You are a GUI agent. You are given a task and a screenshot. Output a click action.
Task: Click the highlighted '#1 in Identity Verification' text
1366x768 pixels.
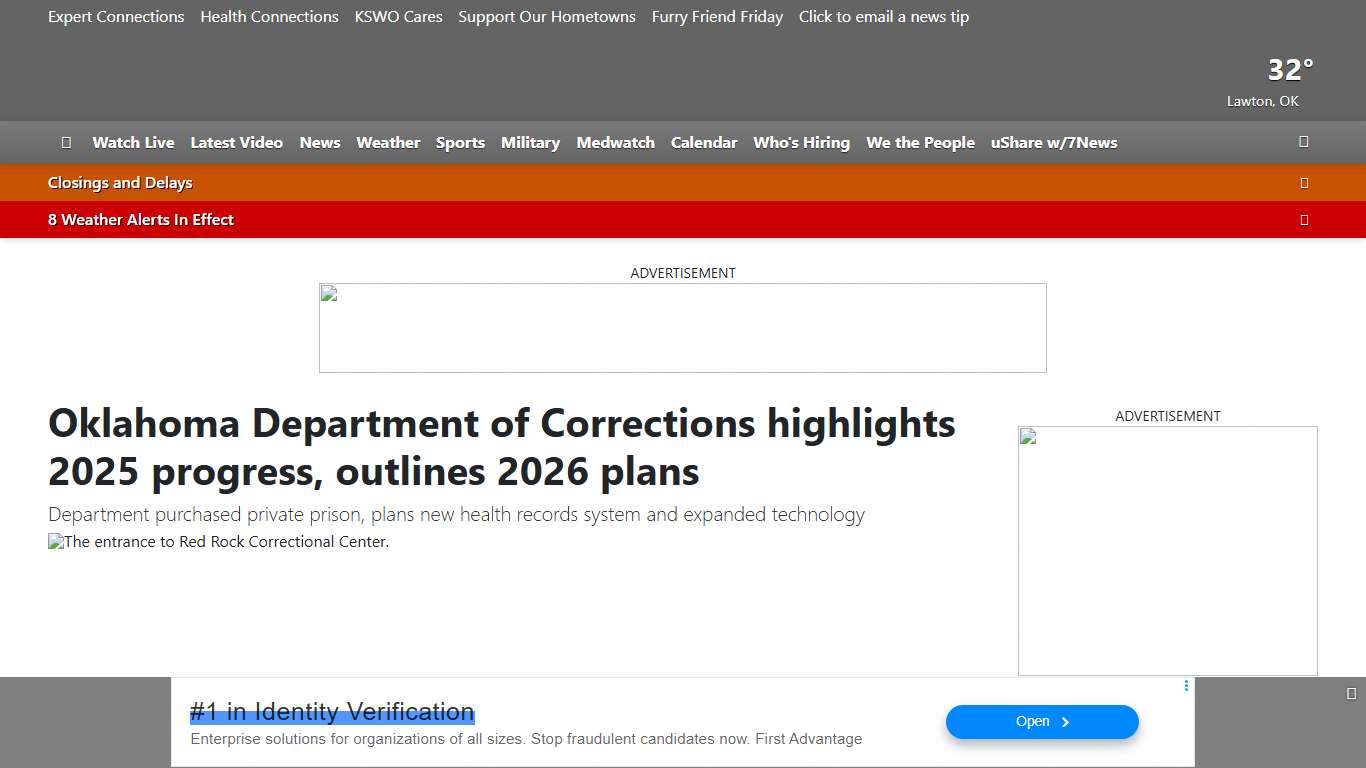tap(332, 711)
